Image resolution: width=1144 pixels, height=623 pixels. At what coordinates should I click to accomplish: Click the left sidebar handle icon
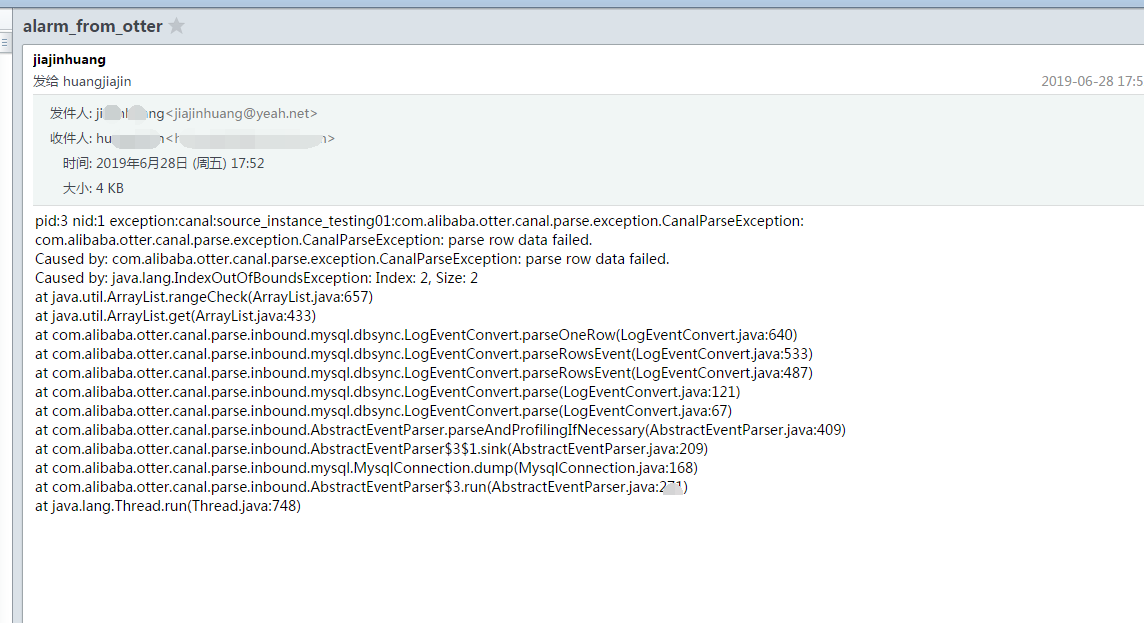coord(4,43)
